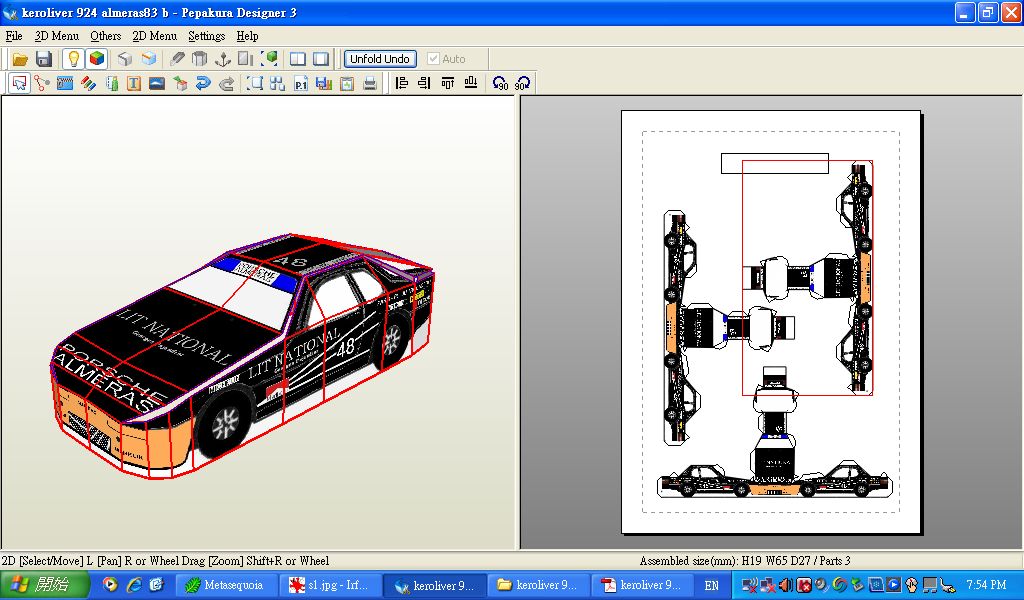Click the save with color chart icon

tap(323, 84)
